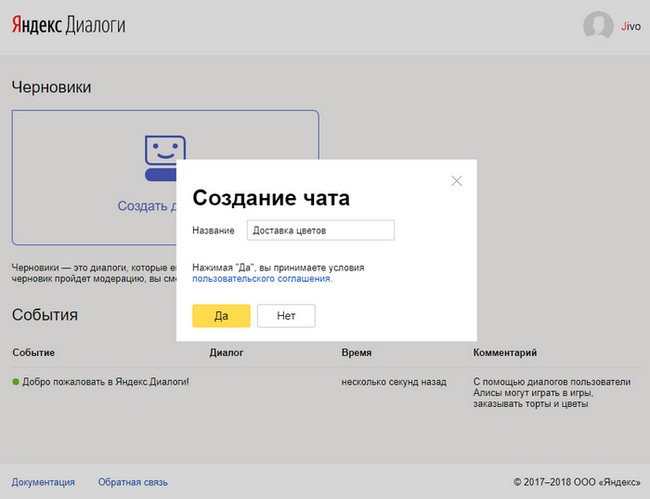
Task: Click the Время column header
Action: (x=357, y=353)
